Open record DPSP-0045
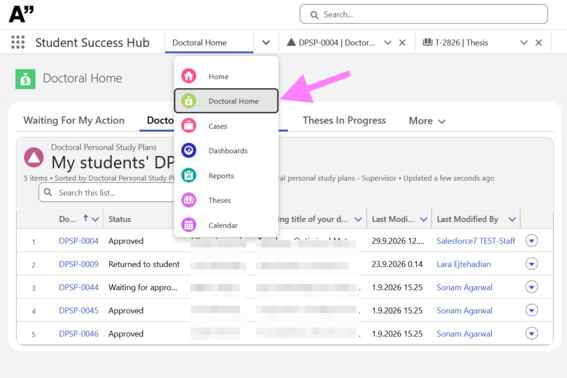The image size is (567, 378). (78, 310)
